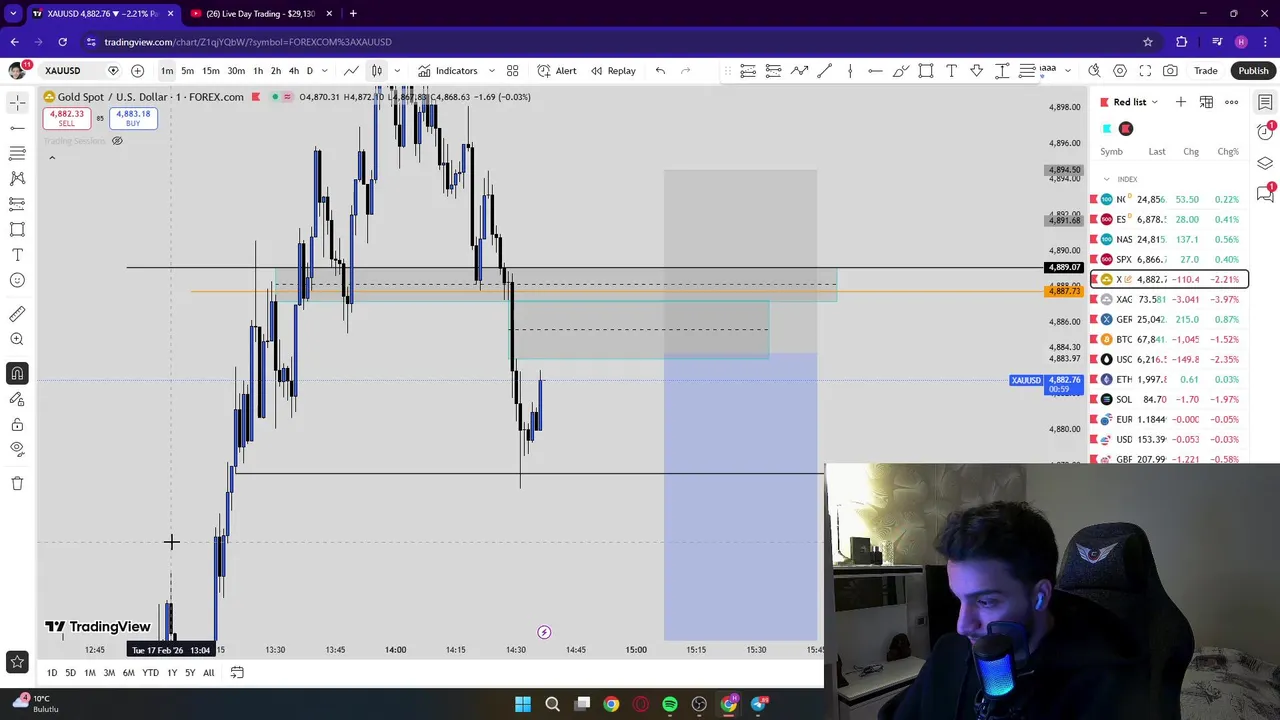Image resolution: width=1280 pixels, height=720 pixels.
Task: Undo last chart action
Action: [x=660, y=70]
